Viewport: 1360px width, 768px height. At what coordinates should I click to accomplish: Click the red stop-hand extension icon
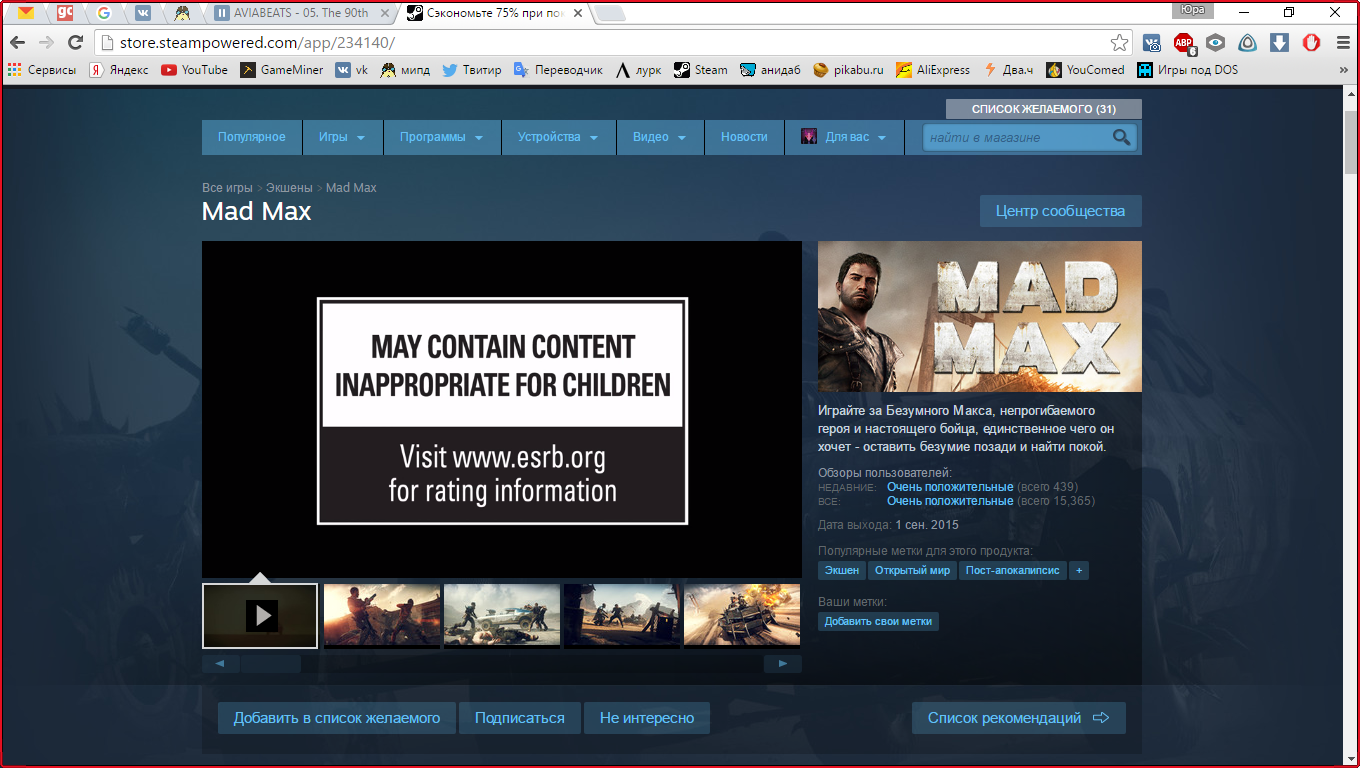click(1311, 42)
